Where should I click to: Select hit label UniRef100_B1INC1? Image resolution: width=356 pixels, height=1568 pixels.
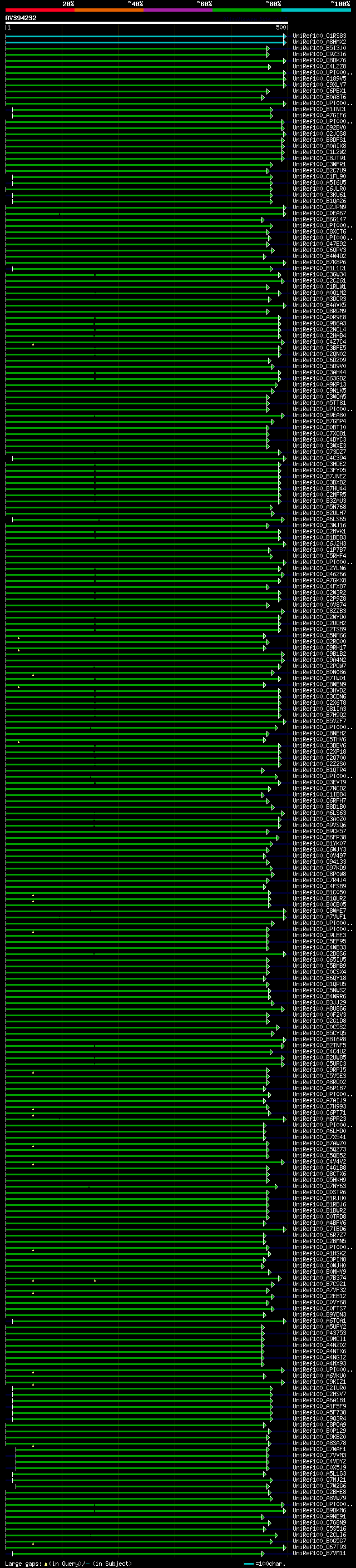[x=319, y=110]
